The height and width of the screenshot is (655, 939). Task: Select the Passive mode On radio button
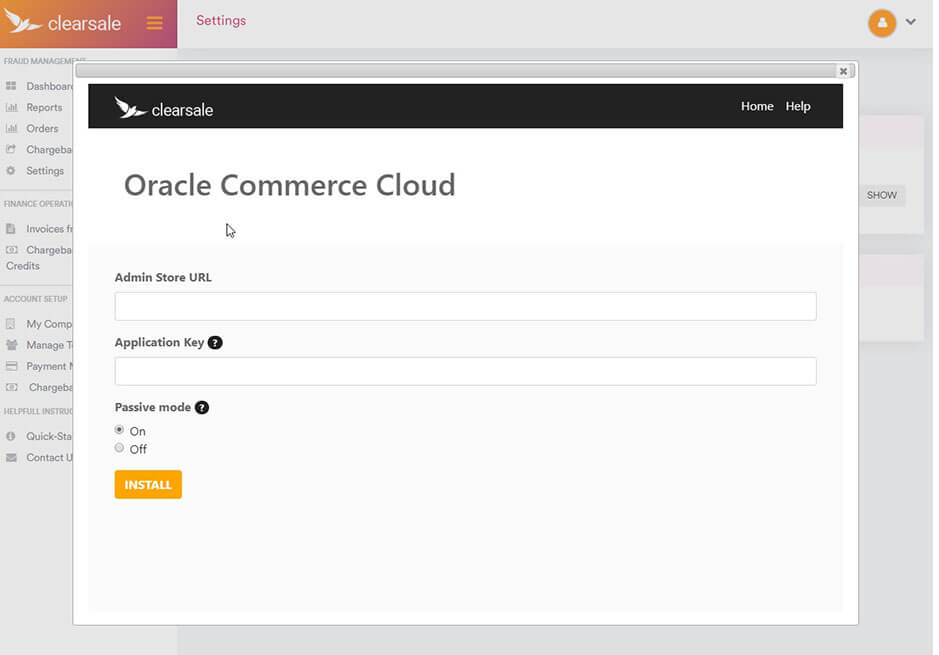[120, 430]
